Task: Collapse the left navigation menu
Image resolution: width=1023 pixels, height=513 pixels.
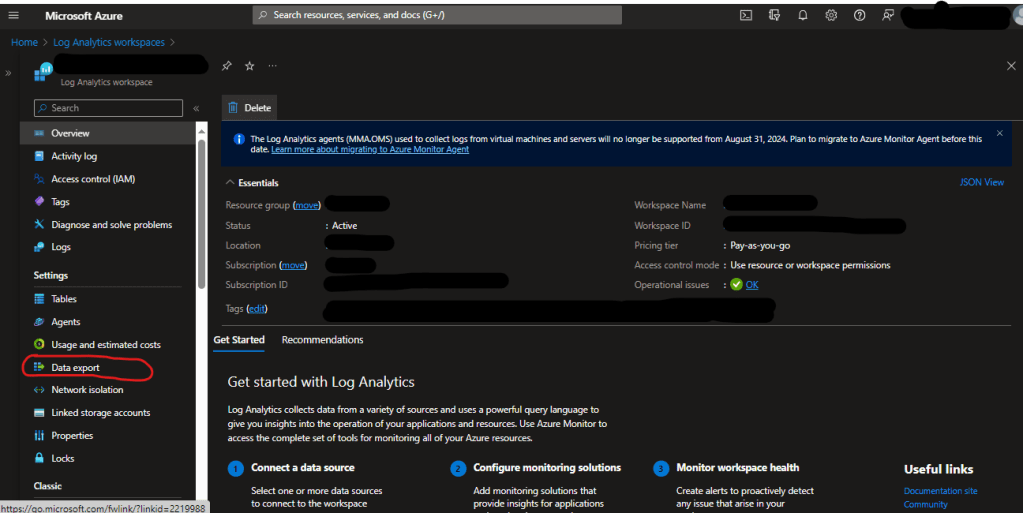Action: tap(196, 108)
